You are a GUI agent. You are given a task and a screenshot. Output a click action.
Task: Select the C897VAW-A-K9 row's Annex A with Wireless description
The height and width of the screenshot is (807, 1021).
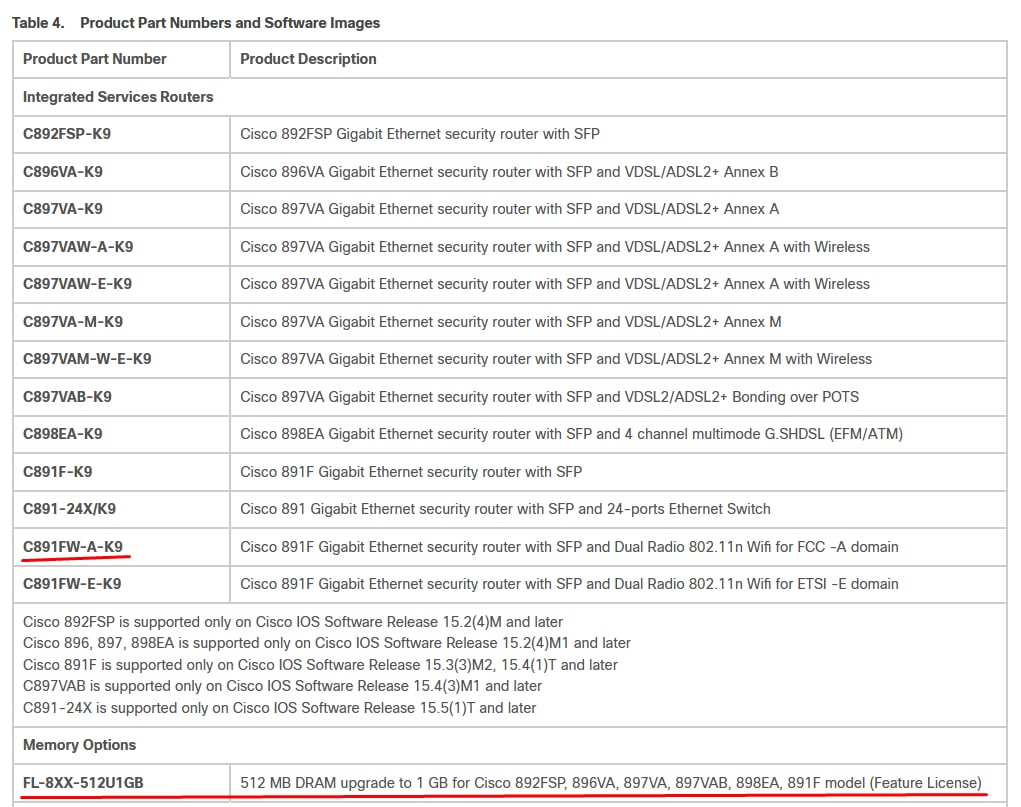coord(555,247)
